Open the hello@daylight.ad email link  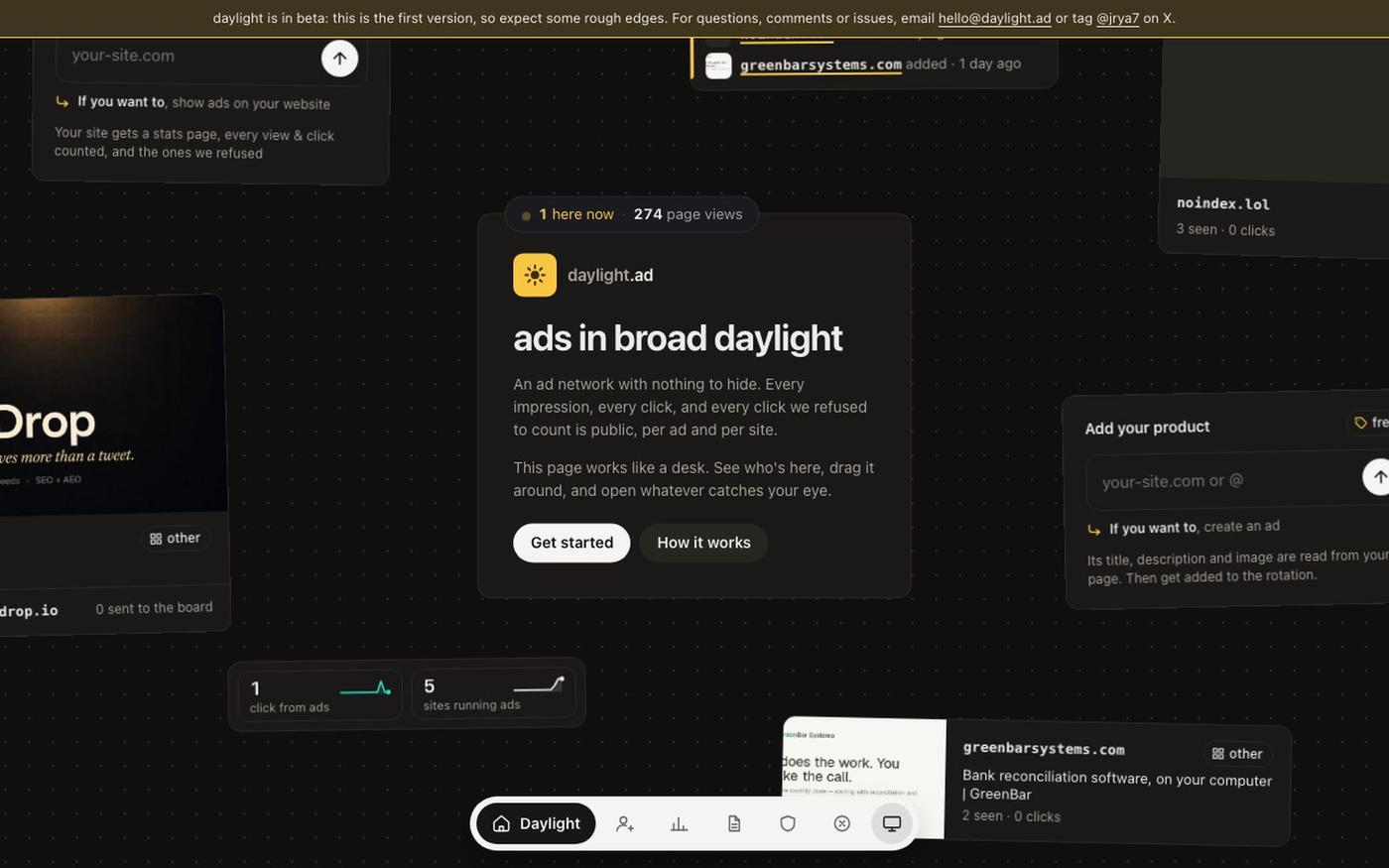[x=994, y=18]
